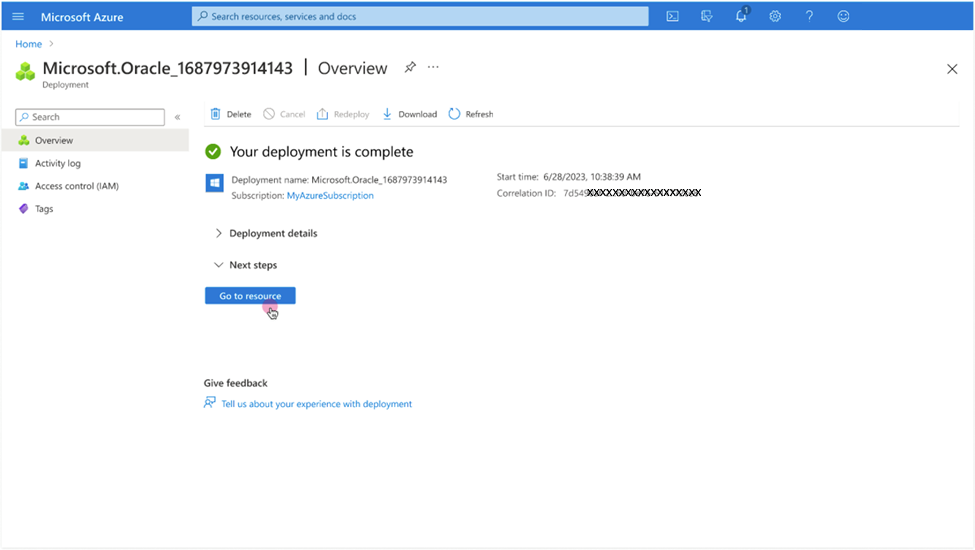Click the Go to resource button
This screenshot has height=550, width=975.
[x=250, y=296]
